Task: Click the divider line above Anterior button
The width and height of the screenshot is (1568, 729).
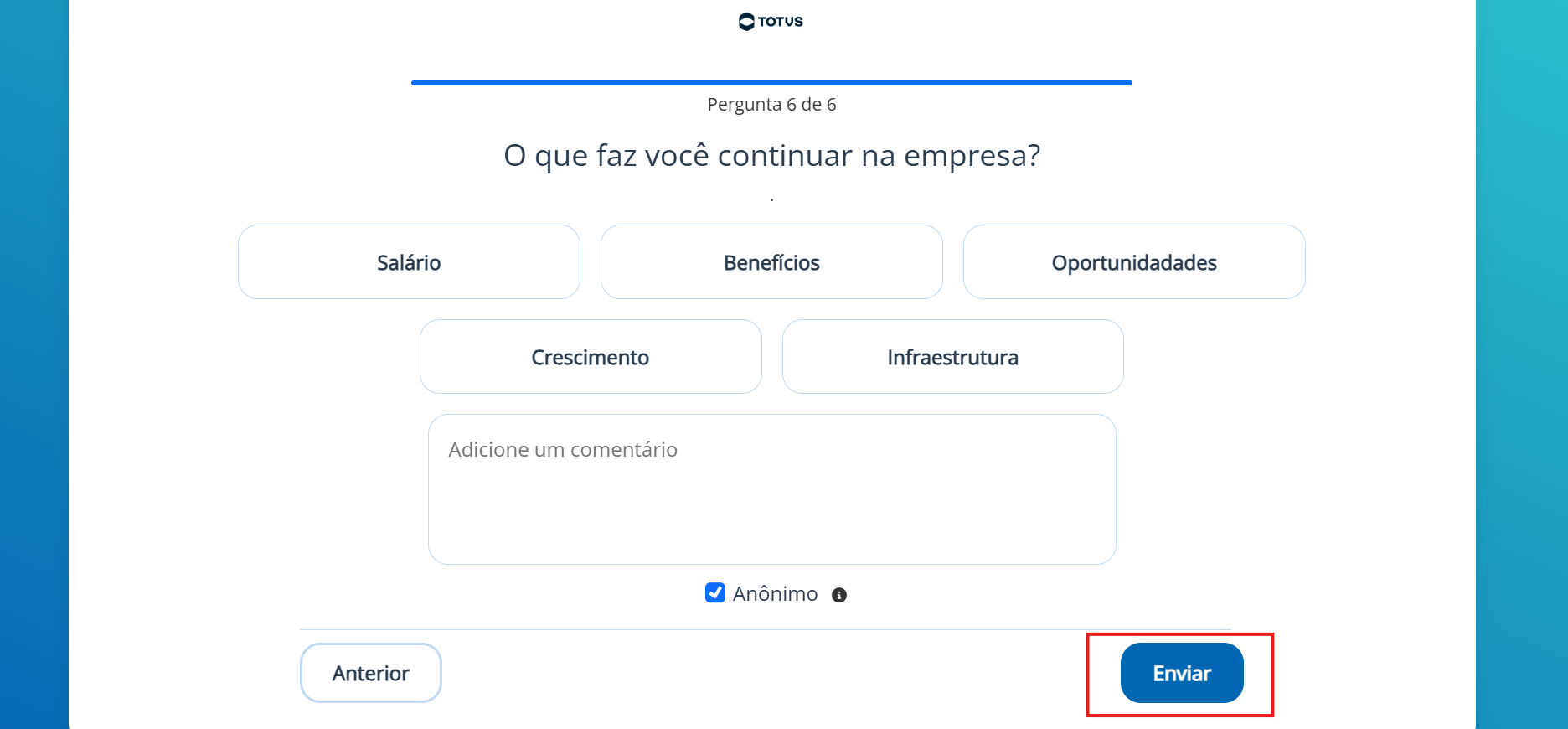Action: tap(766, 629)
